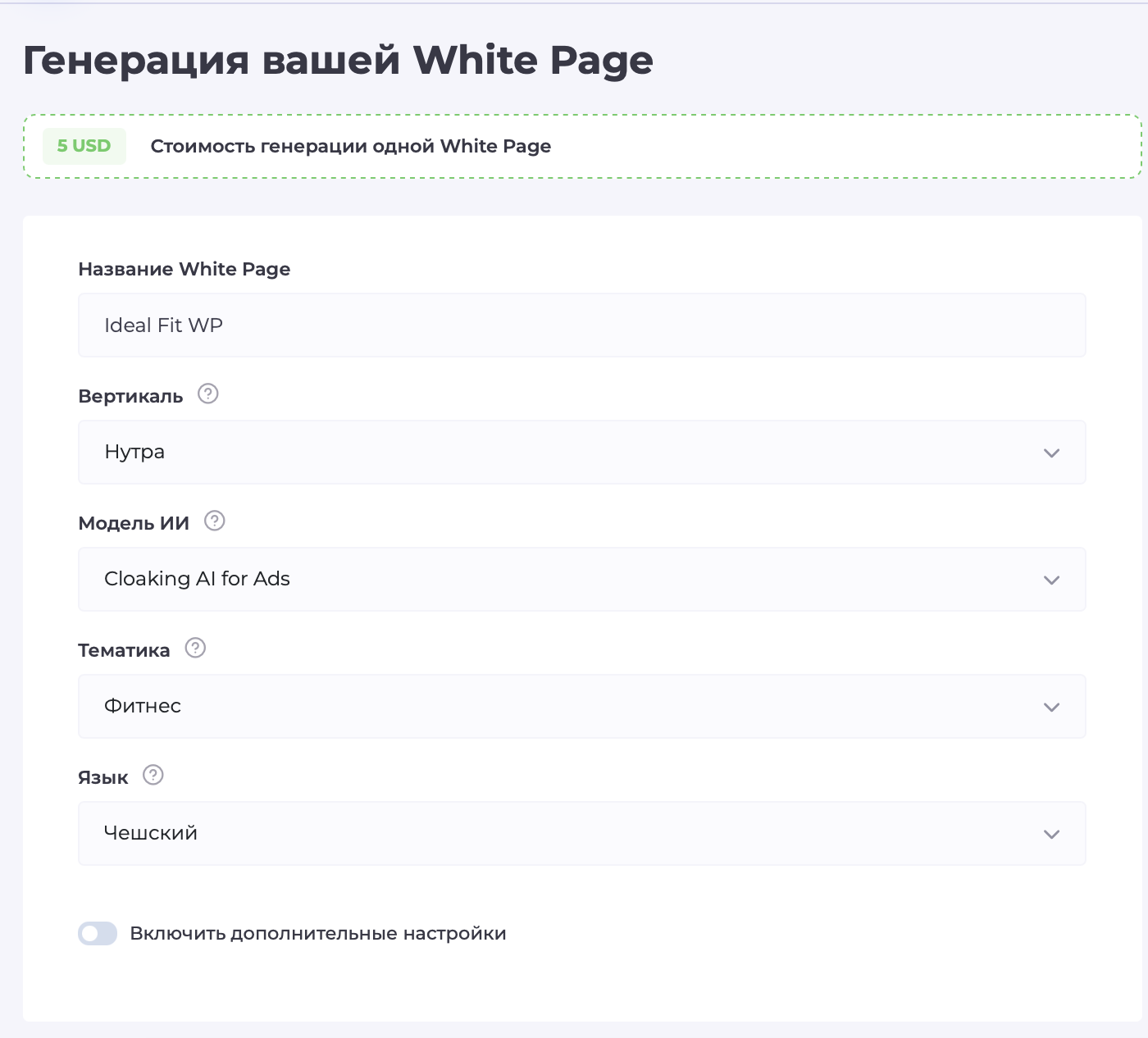Click the chevron arrow in Модель ИИ field

coord(1051,580)
